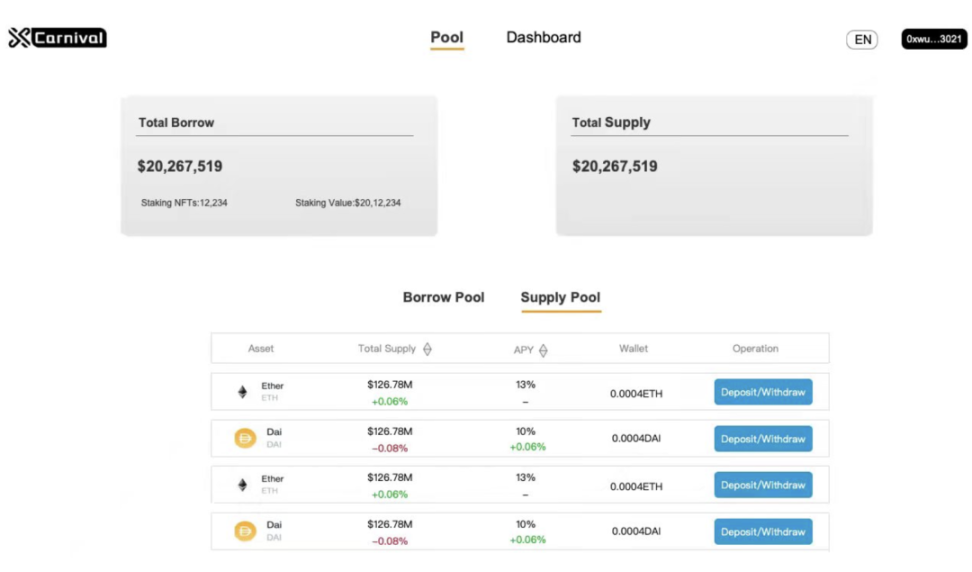Open wallet address 0xwu...3021 menu
The width and height of the screenshot is (972, 572).
934,39
